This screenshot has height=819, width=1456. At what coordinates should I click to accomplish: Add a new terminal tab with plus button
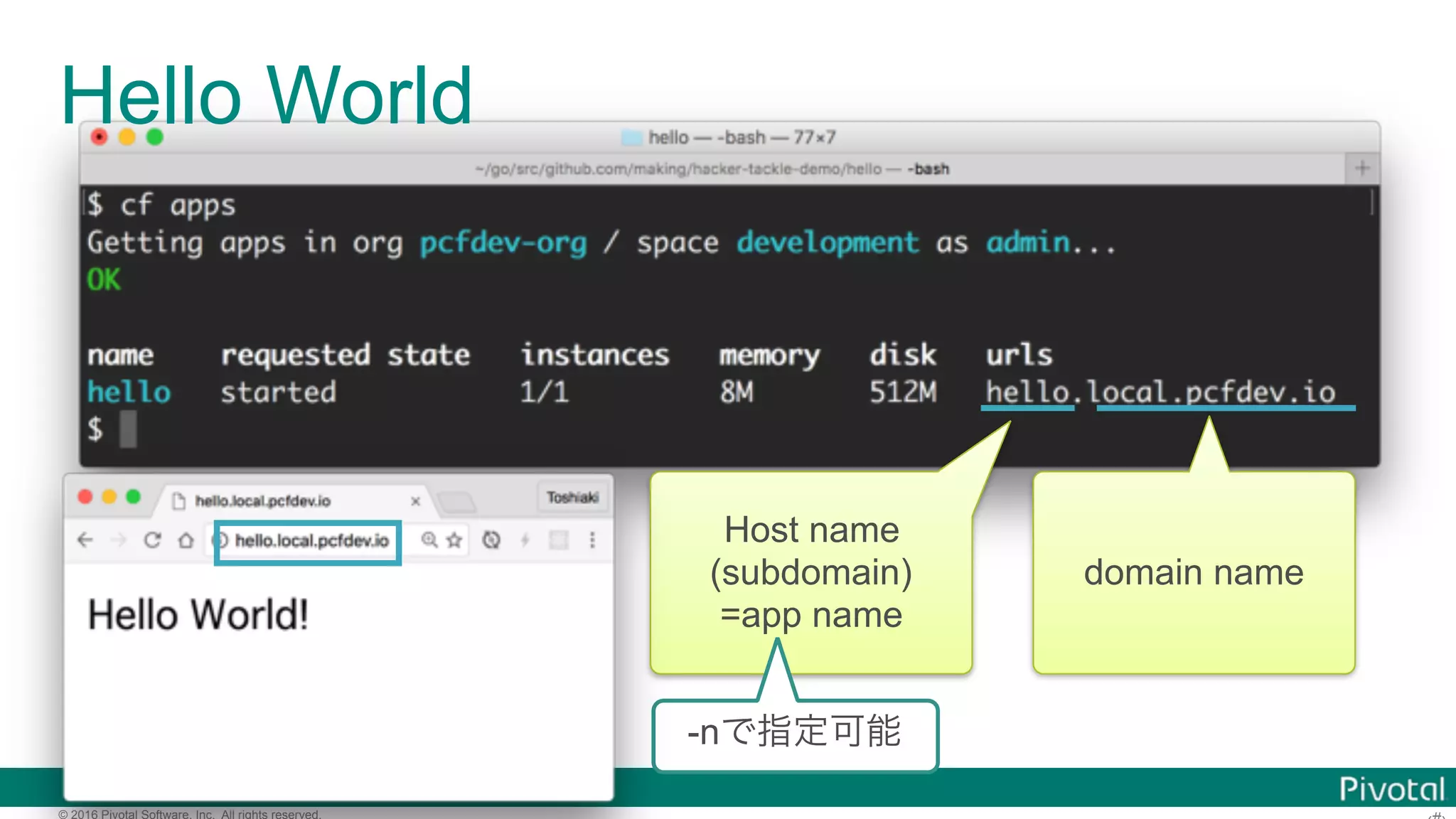(x=1362, y=168)
